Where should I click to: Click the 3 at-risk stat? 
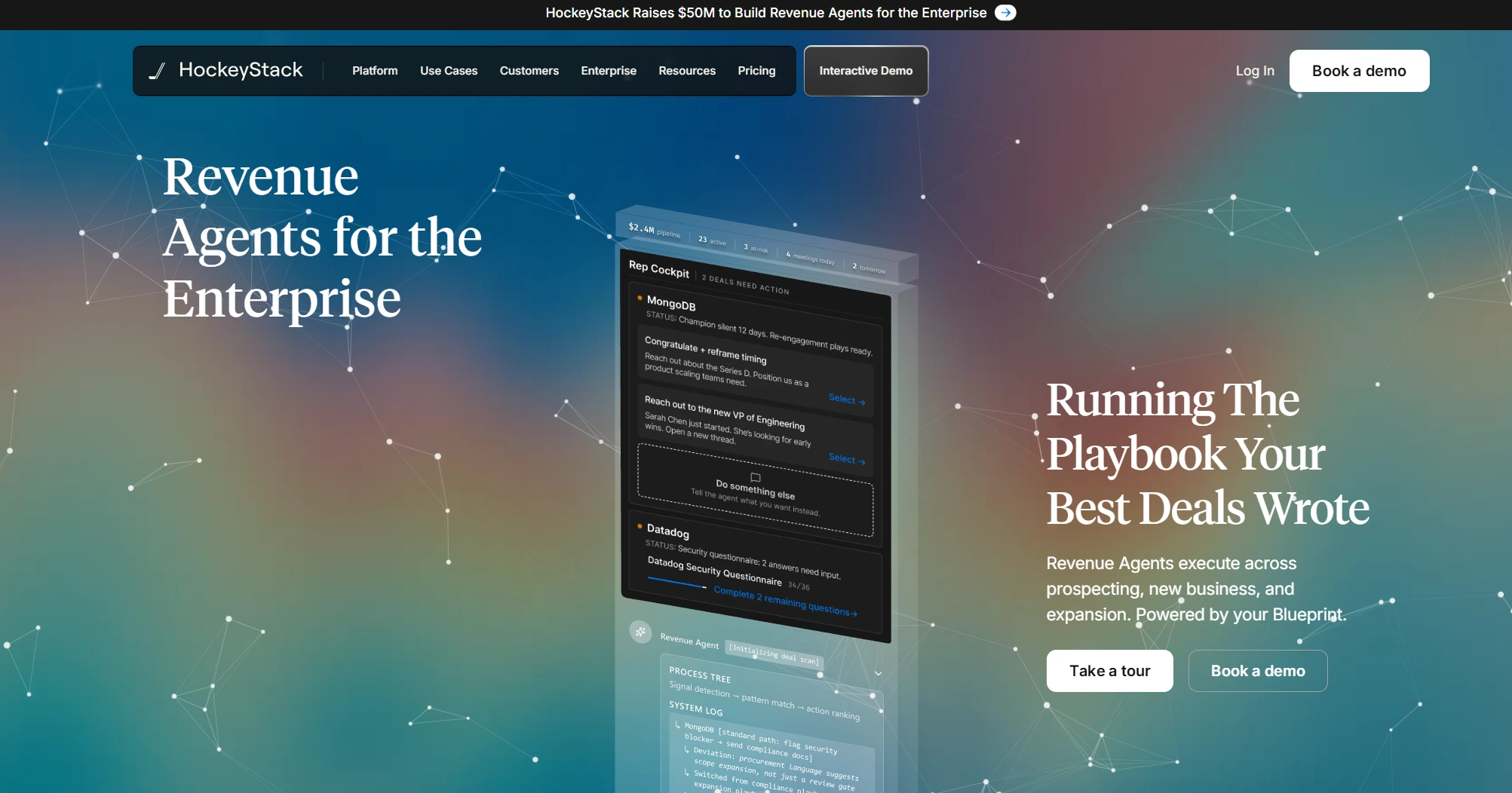point(756,248)
